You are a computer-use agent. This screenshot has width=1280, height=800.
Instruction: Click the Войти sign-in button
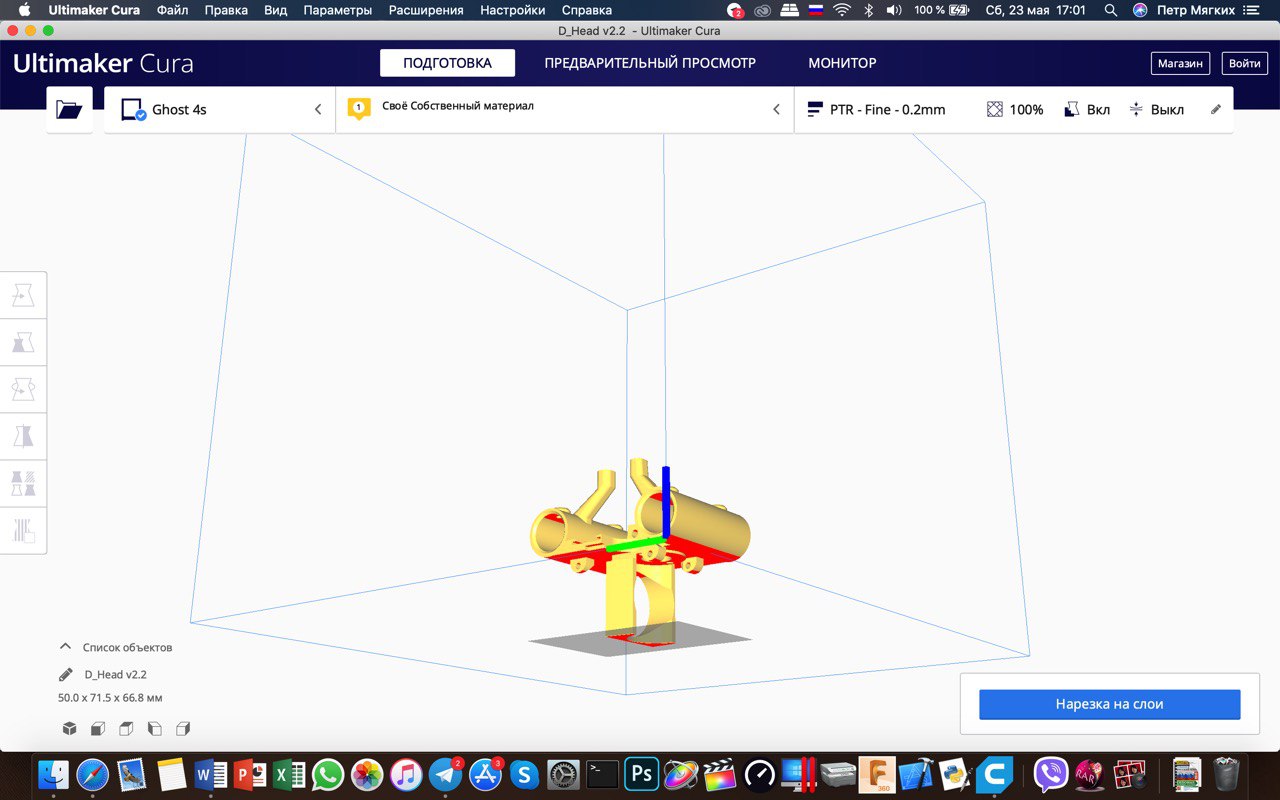point(1244,63)
